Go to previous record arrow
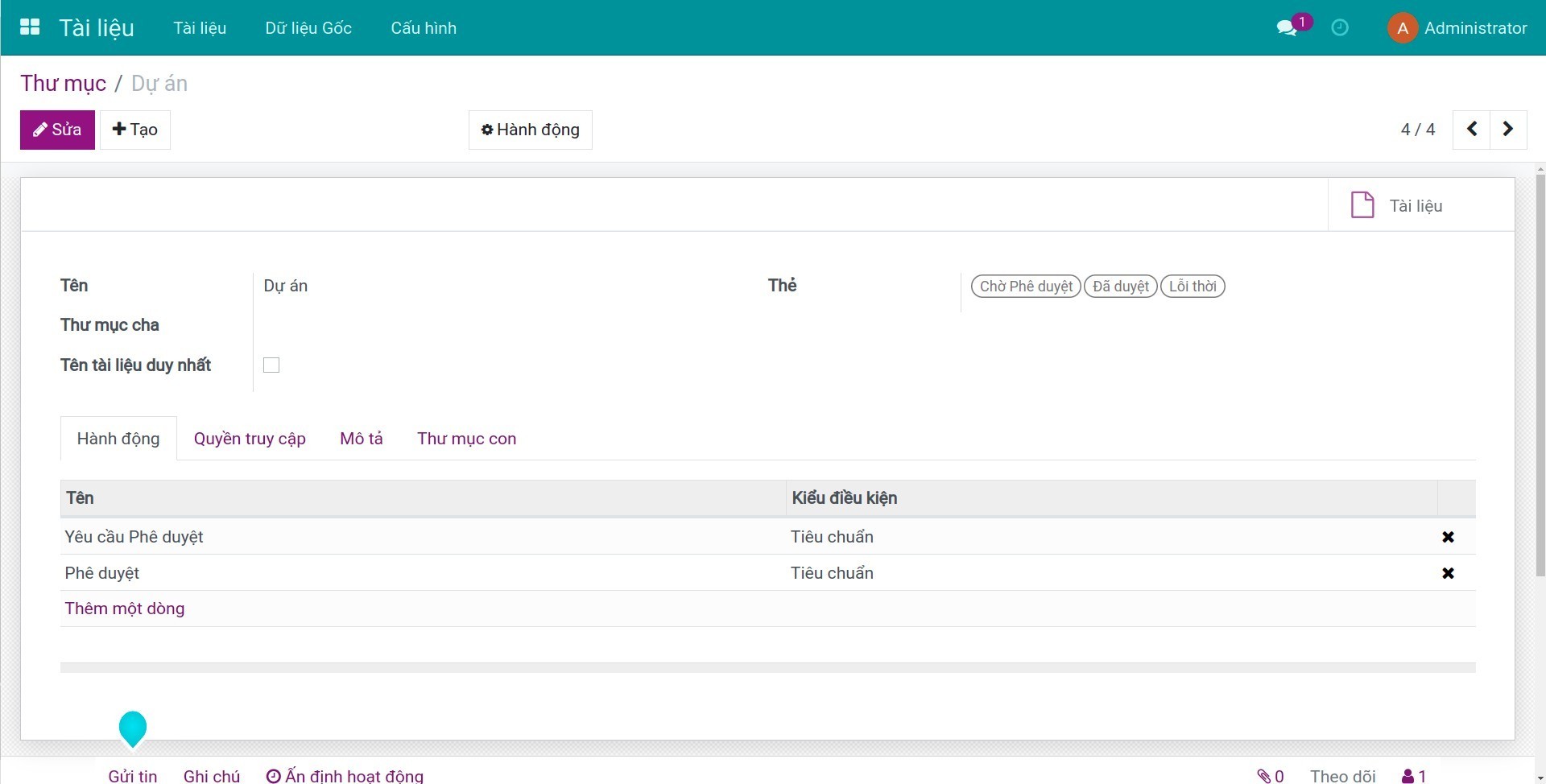 1471,130
